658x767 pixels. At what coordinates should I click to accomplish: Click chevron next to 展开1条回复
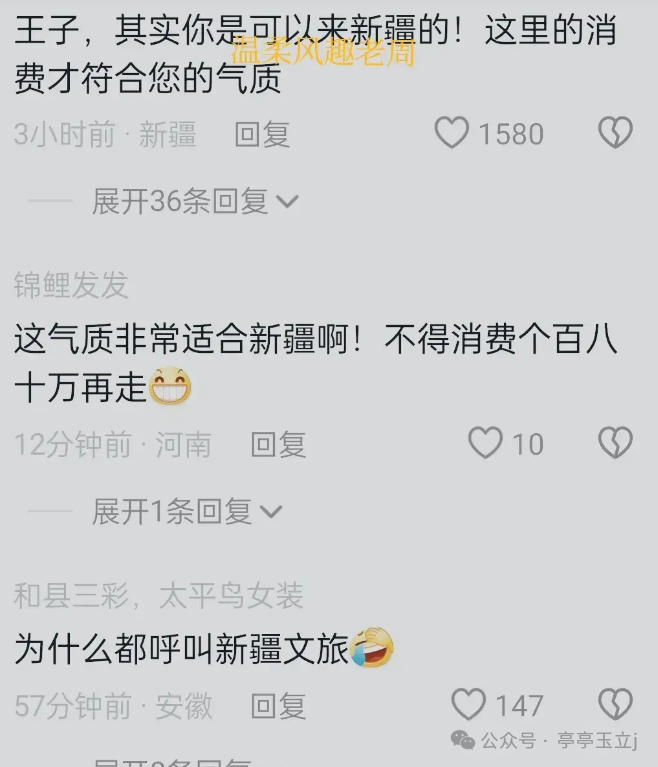[x=271, y=512]
